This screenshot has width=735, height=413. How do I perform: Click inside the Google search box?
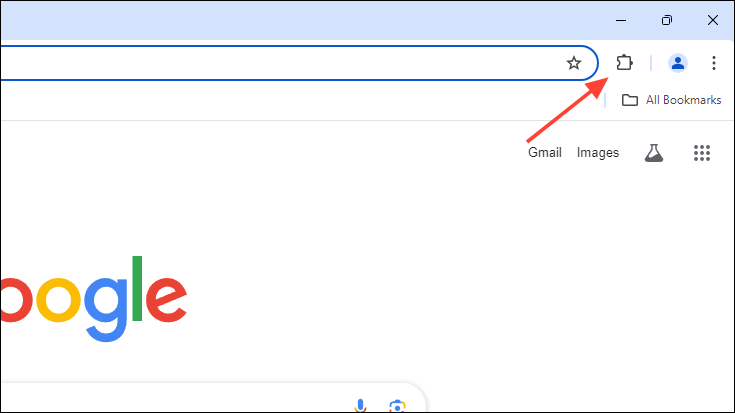178,398
